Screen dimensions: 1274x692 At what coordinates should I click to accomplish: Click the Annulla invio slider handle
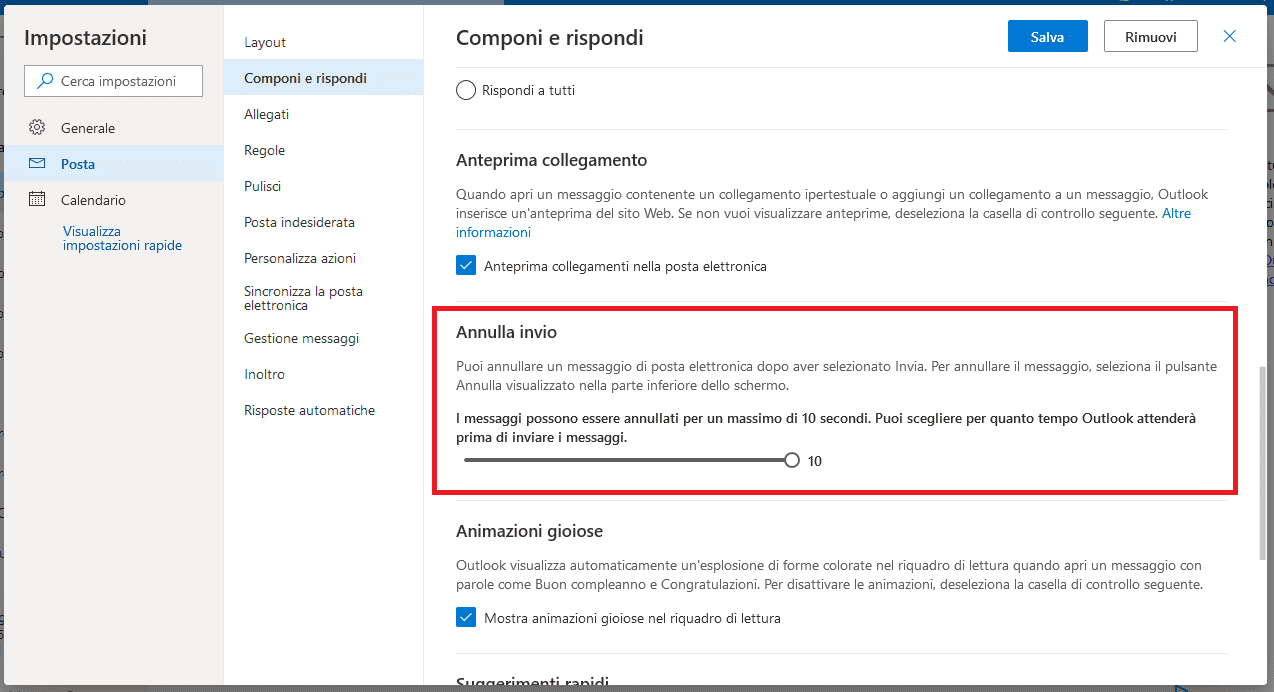792,461
